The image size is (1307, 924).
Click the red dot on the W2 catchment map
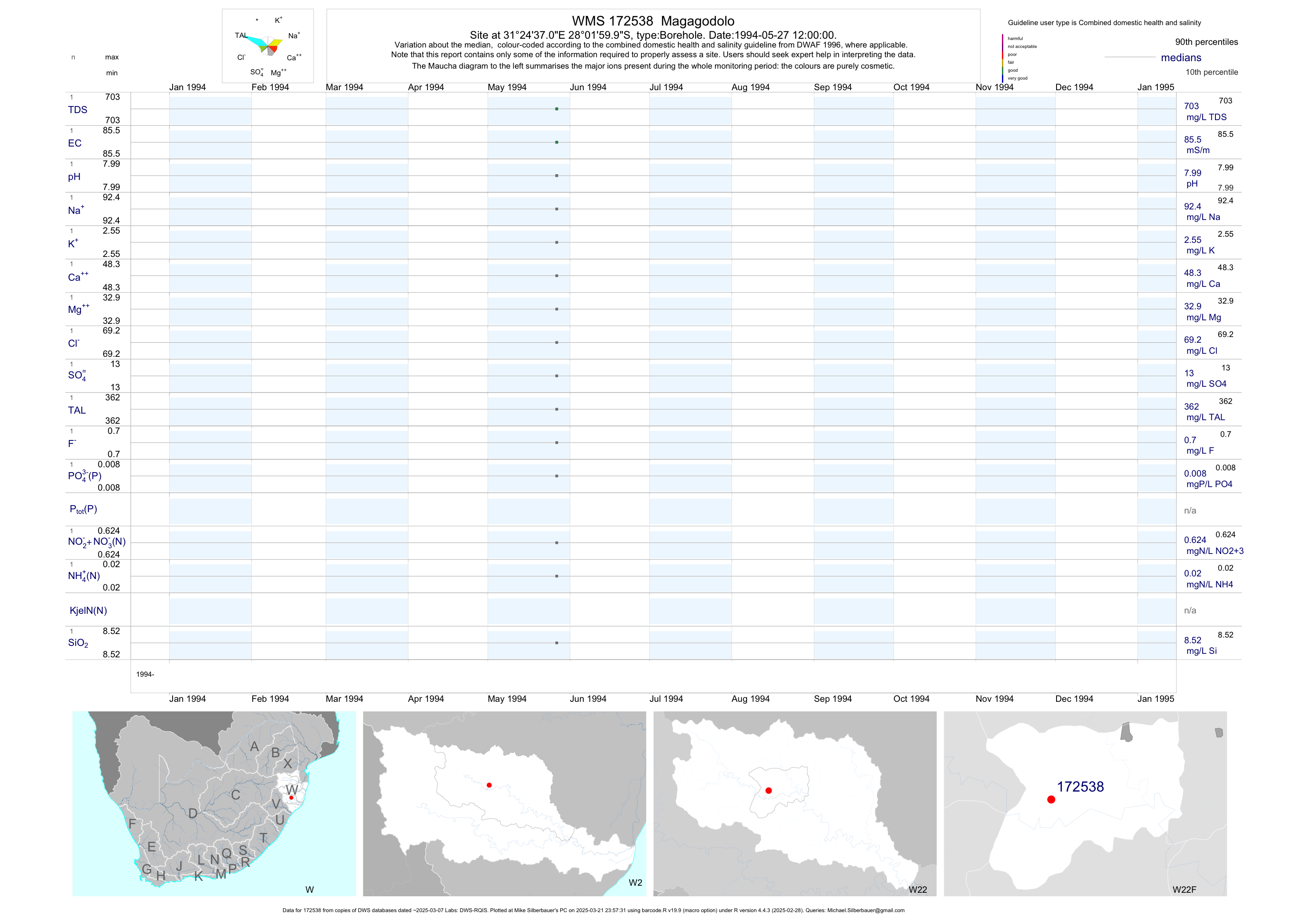coord(489,785)
